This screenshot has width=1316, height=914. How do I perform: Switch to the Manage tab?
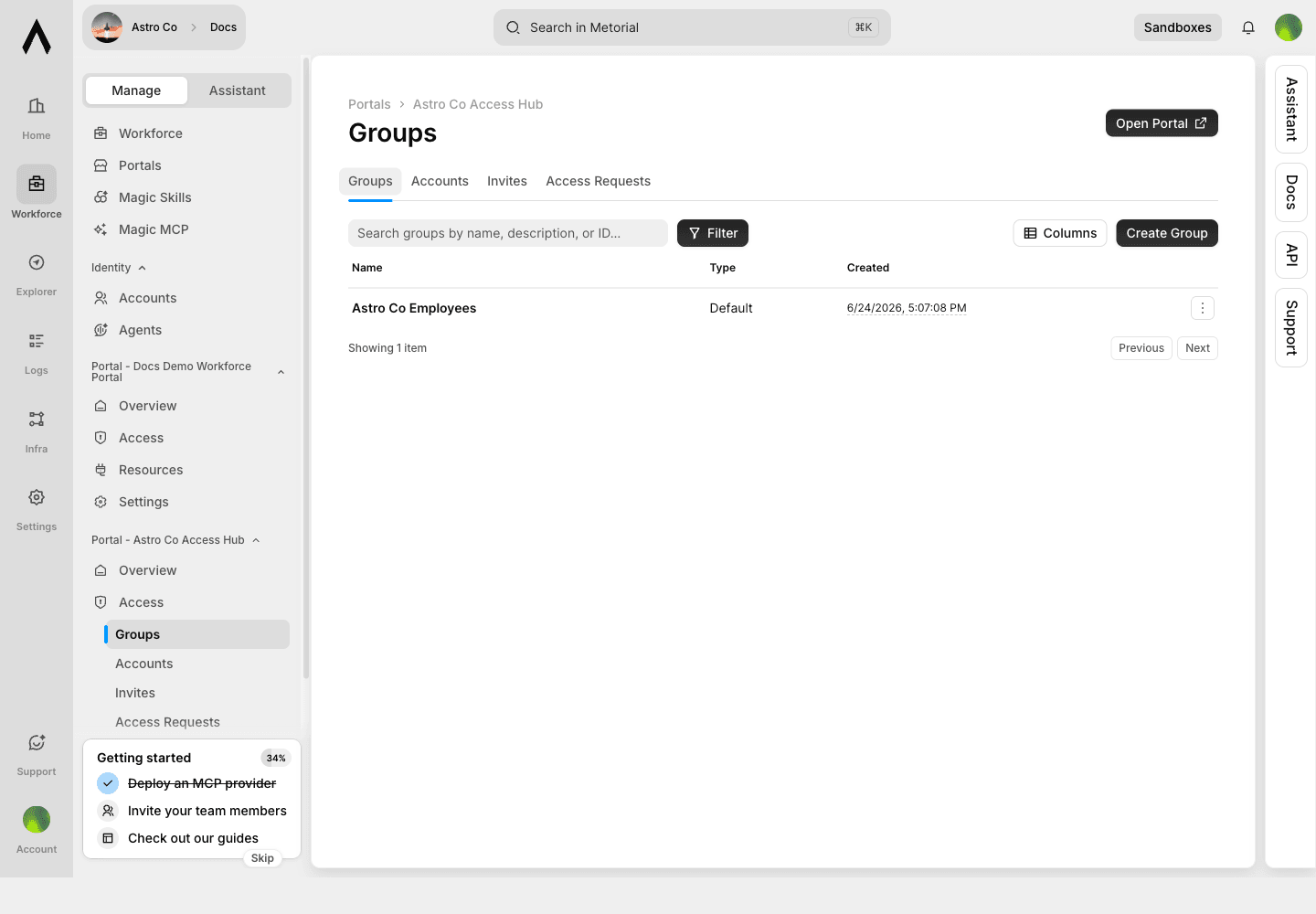click(136, 90)
